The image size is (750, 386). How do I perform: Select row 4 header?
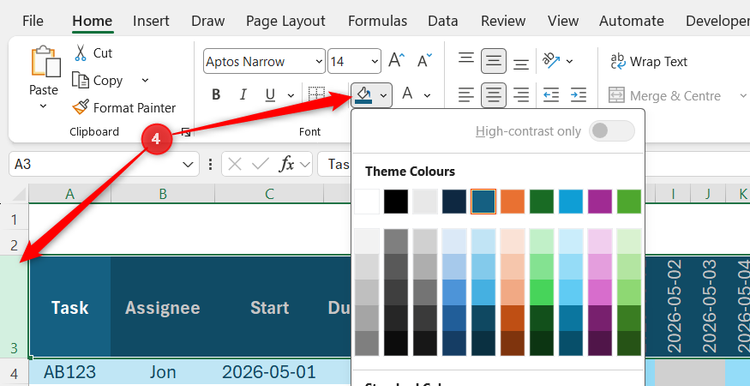tap(14, 372)
